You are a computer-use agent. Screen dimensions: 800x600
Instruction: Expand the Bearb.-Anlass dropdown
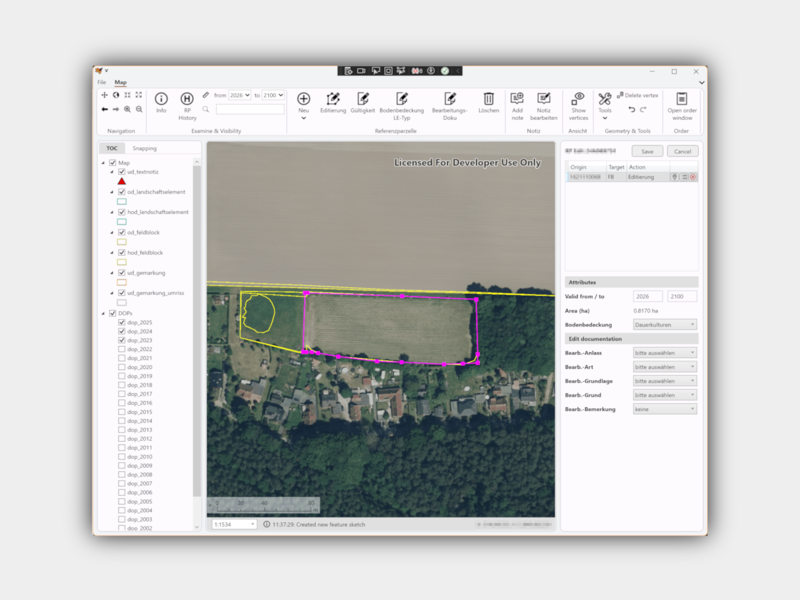665,353
